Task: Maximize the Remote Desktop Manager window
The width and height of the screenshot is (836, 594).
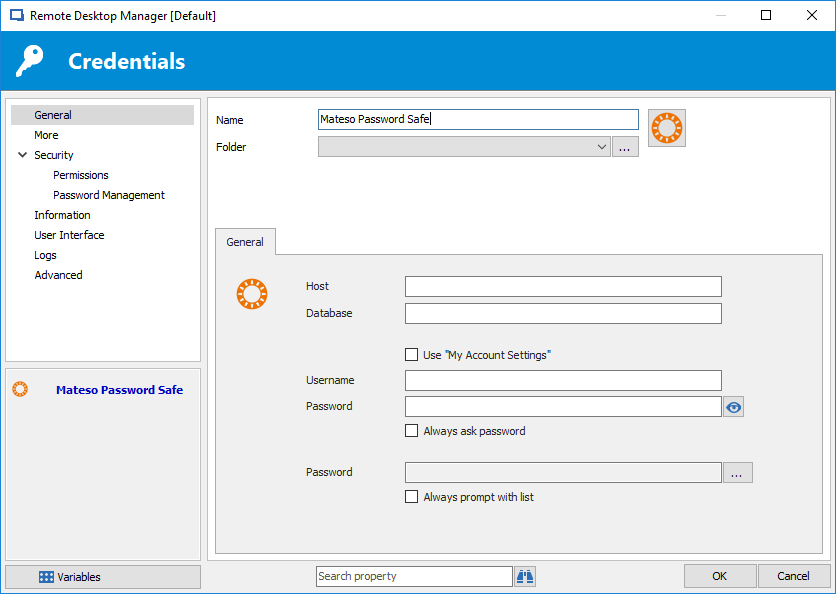Action: tap(766, 15)
